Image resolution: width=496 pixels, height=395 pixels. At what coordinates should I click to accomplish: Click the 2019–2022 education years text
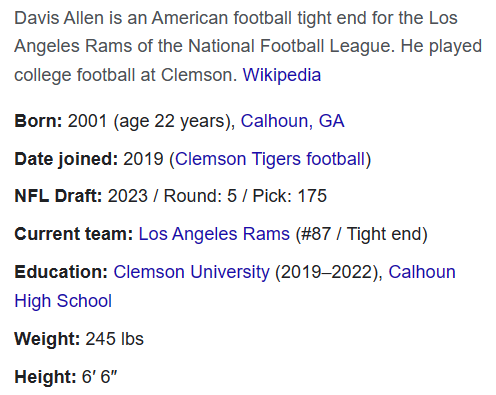pyautogui.click(x=327, y=272)
